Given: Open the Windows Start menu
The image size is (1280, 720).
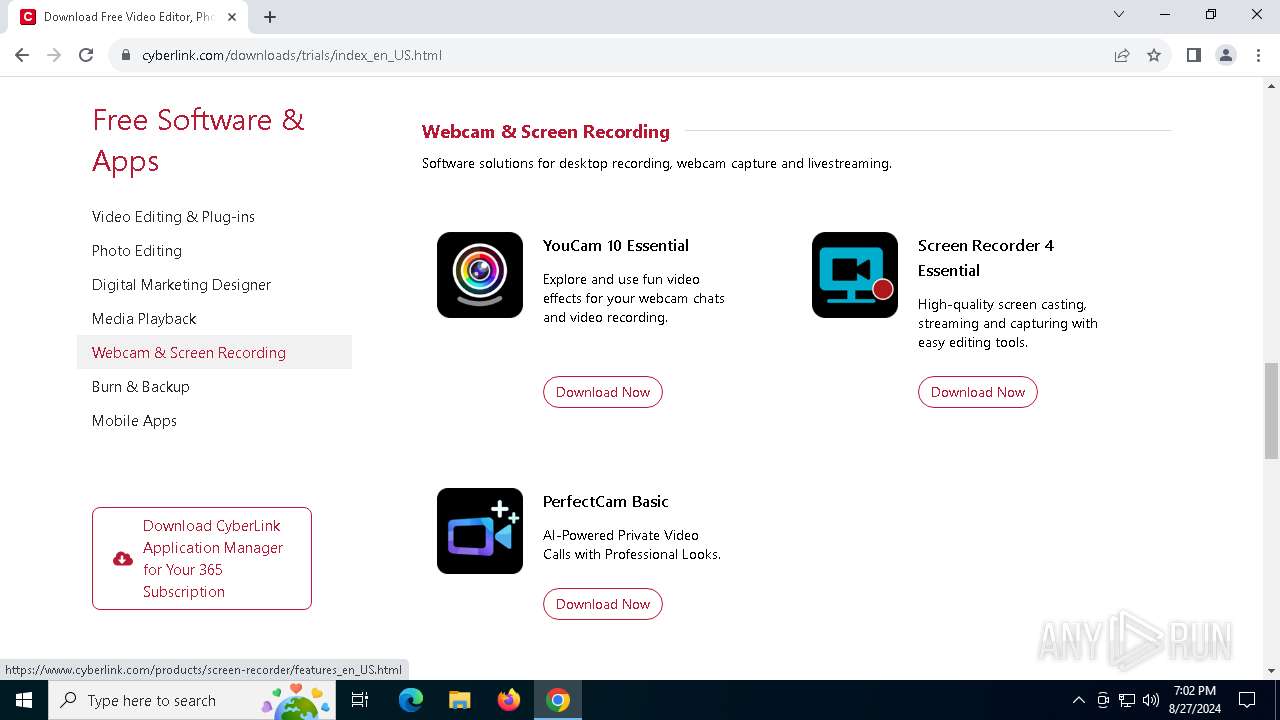Looking at the screenshot, I should 24,700.
